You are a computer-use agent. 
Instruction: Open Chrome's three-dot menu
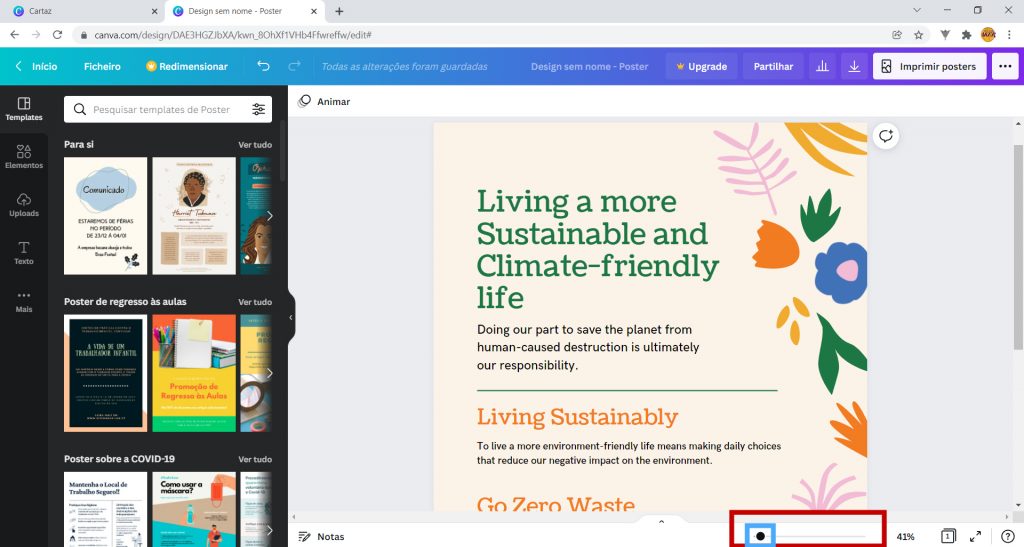(1010, 35)
